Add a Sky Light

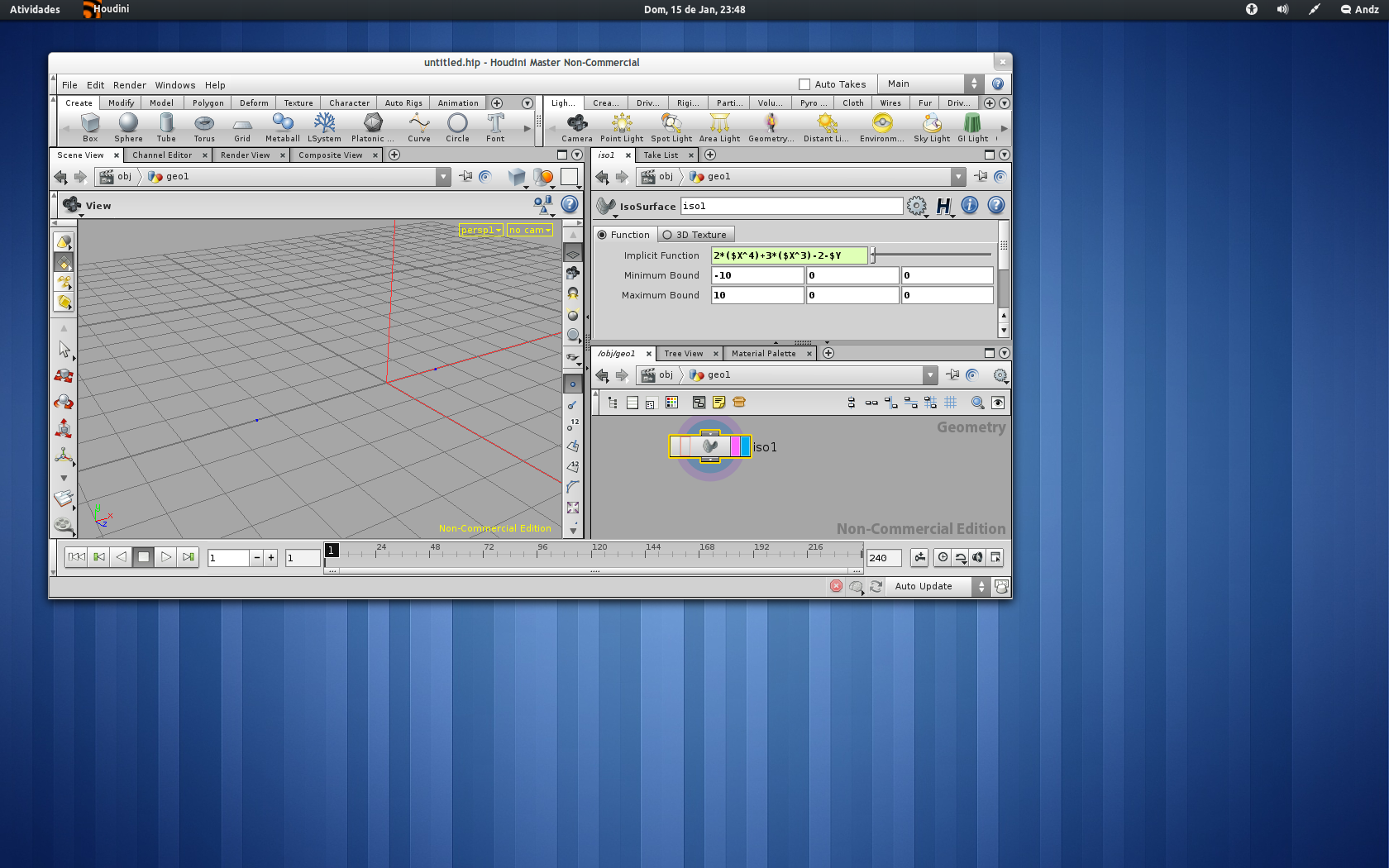(932, 127)
